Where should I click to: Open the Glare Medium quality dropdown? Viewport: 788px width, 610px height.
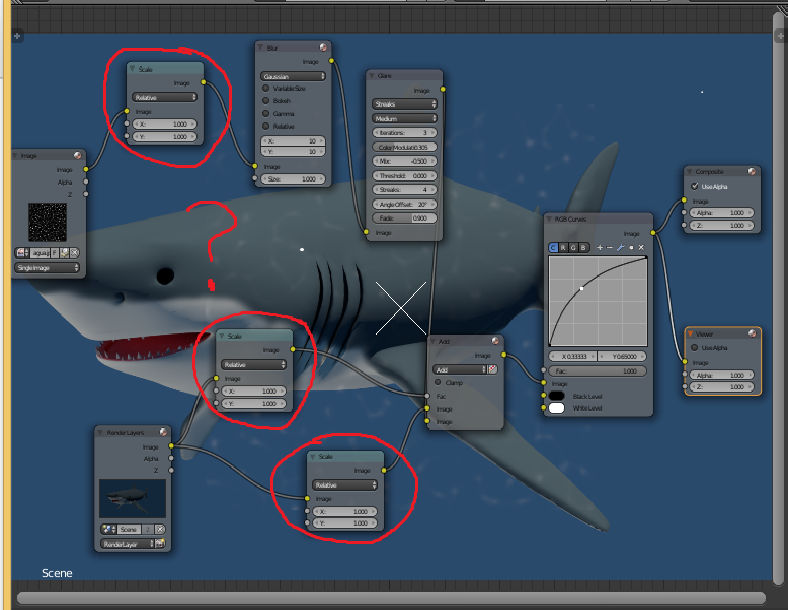(405, 118)
